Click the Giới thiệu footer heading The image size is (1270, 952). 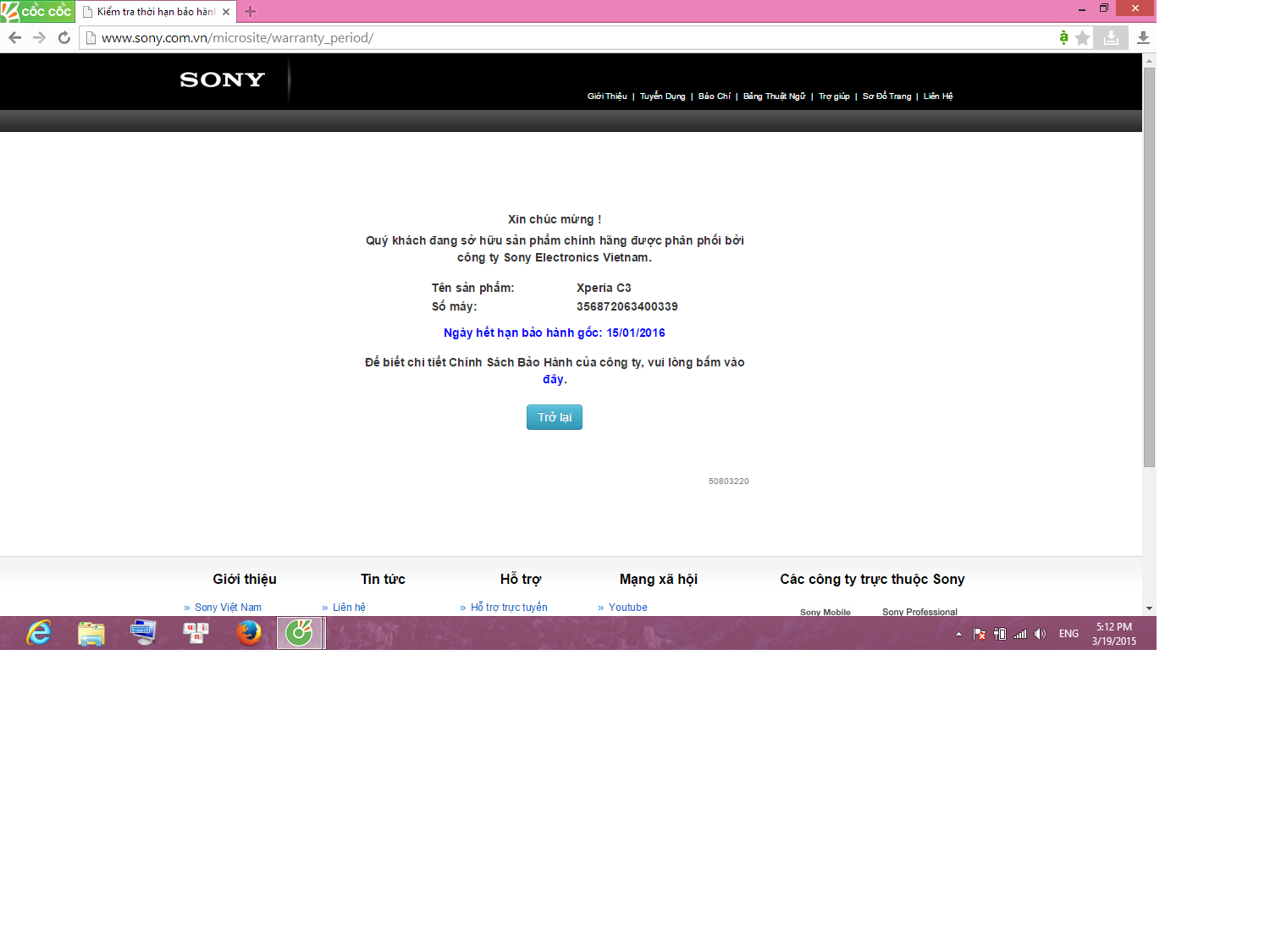245,580
